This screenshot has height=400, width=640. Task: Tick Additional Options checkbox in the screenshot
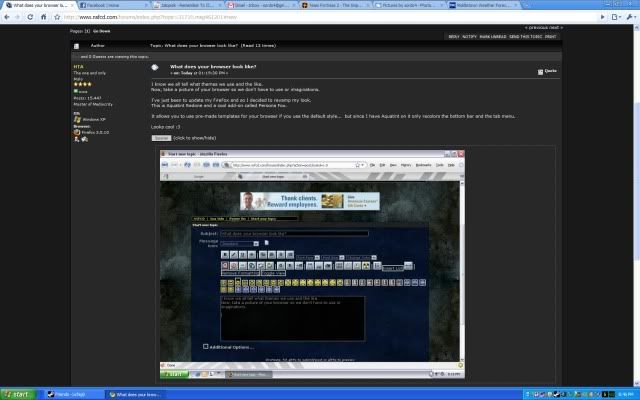pyautogui.click(x=206, y=347)
